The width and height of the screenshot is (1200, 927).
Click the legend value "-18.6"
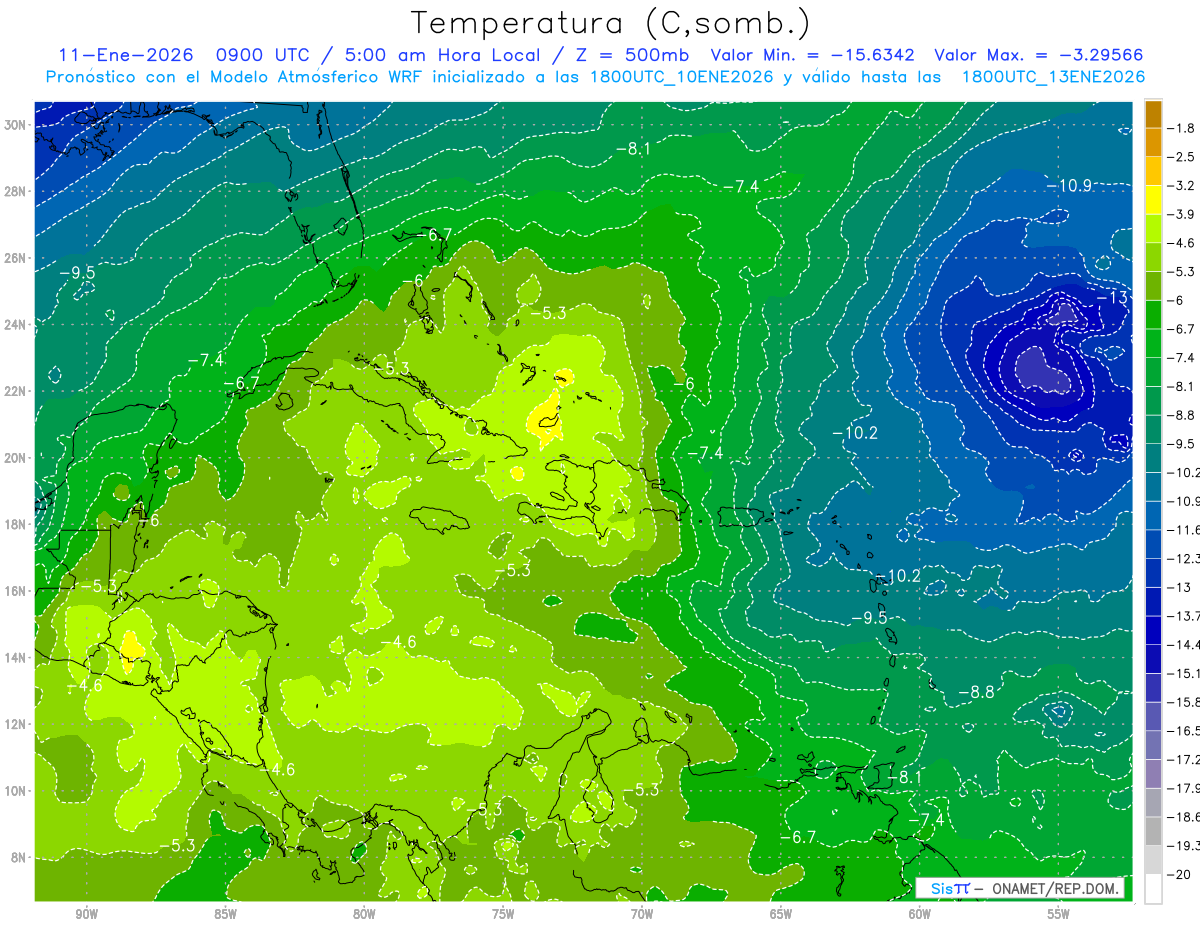click(x=1183, y=817)
